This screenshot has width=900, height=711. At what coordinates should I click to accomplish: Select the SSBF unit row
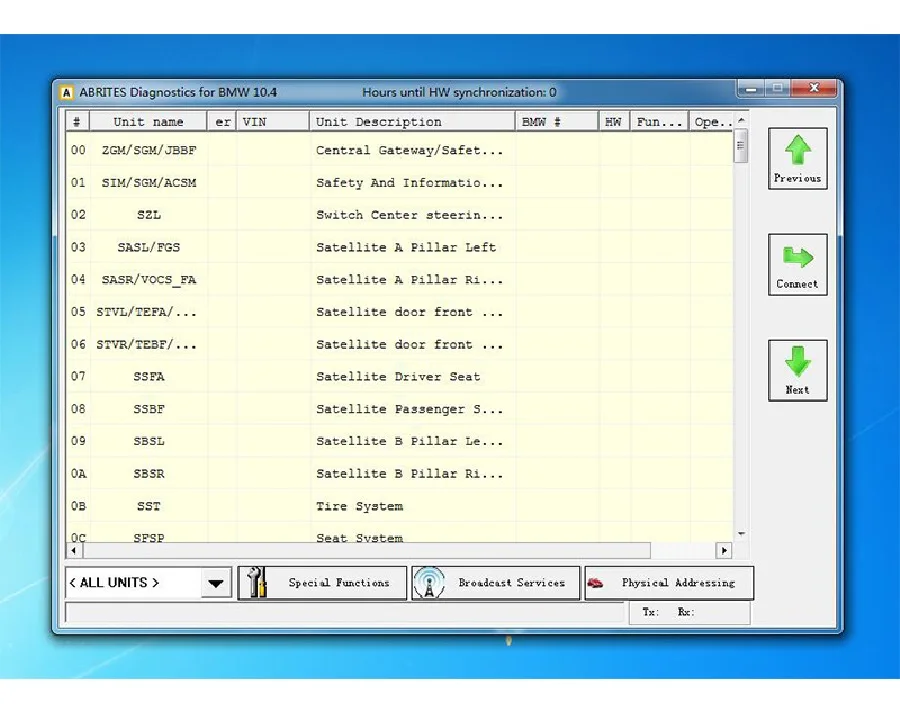coord(399,409)
